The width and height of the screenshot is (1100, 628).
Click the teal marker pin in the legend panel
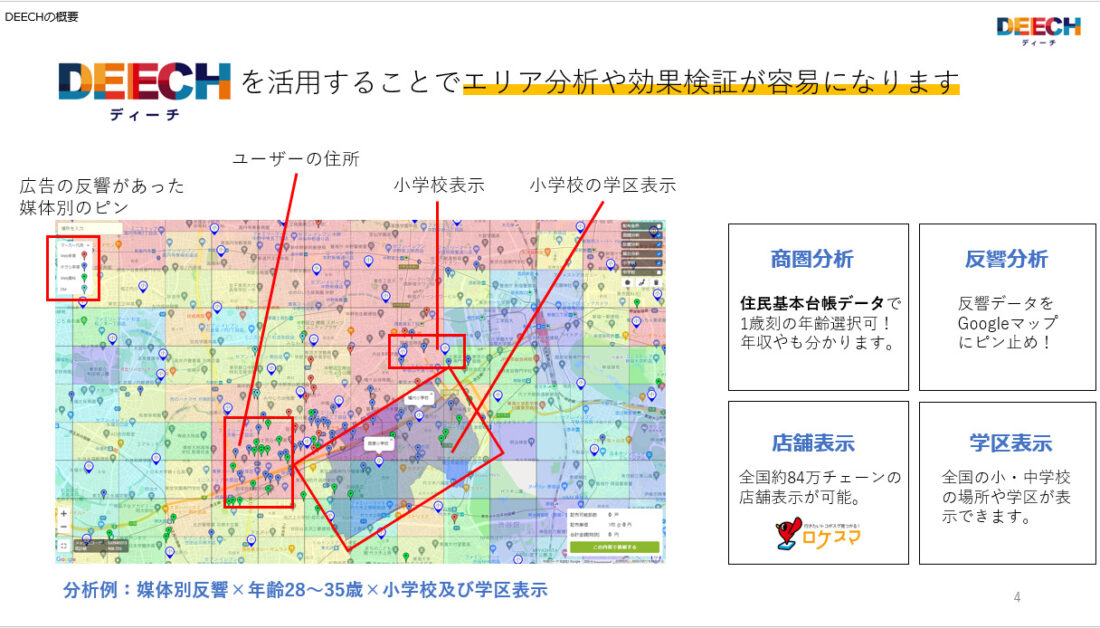(x=85, y=288)
